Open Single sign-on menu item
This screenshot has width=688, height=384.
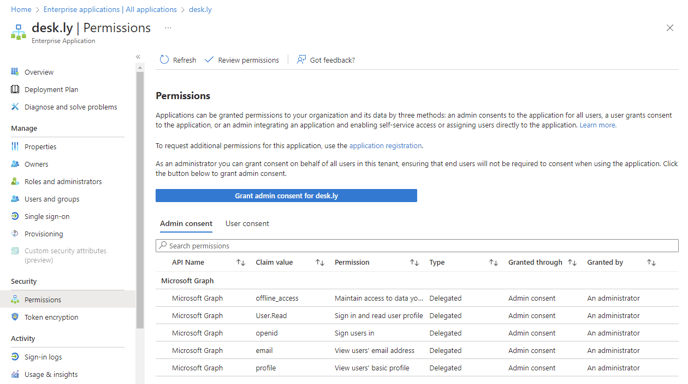47,216
